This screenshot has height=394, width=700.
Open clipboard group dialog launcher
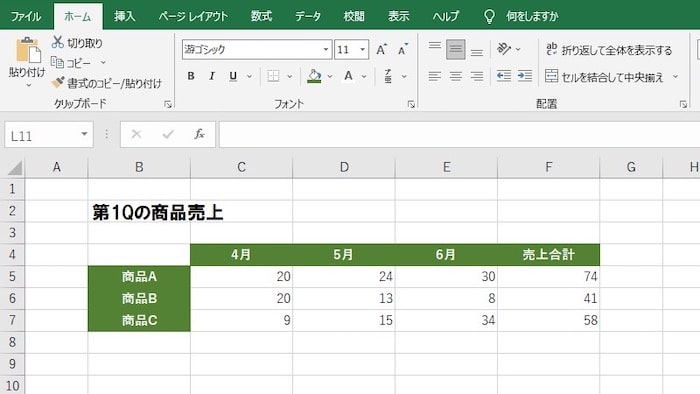click(168, 104)
